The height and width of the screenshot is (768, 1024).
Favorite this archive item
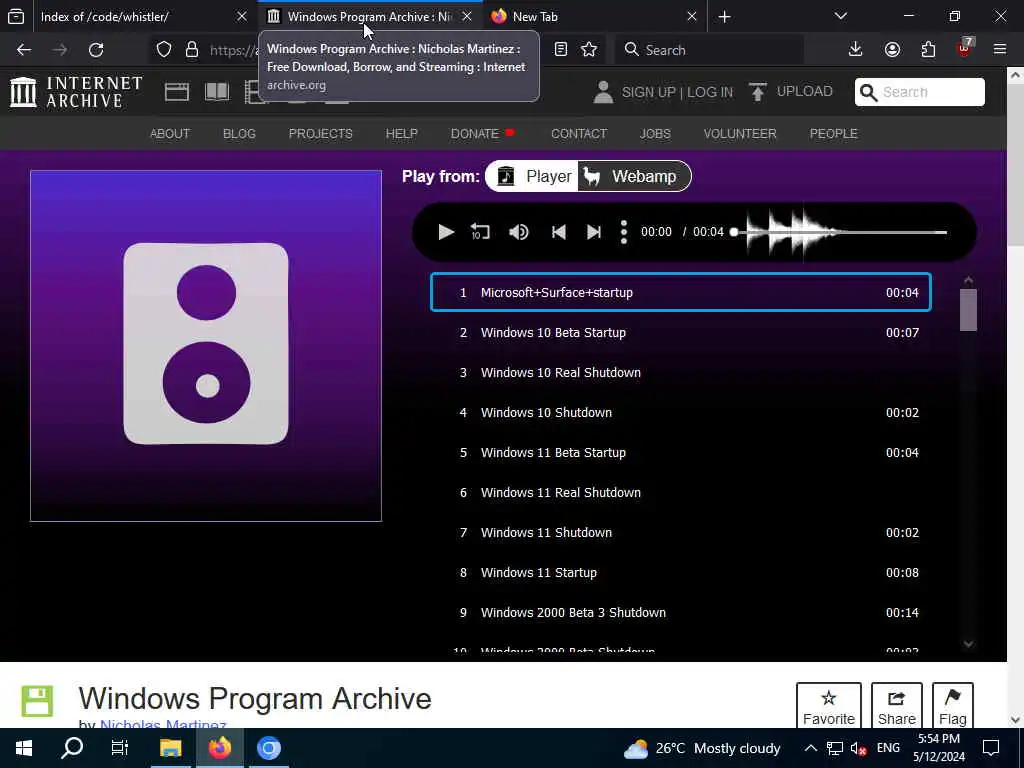click(x=829, y=705)
